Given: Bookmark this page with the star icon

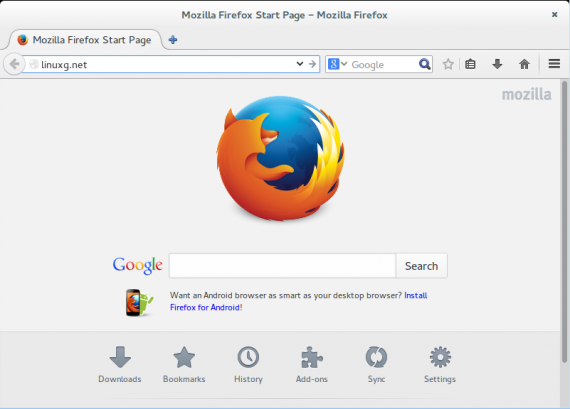Looking at the screenshot, I should (448, 64).
